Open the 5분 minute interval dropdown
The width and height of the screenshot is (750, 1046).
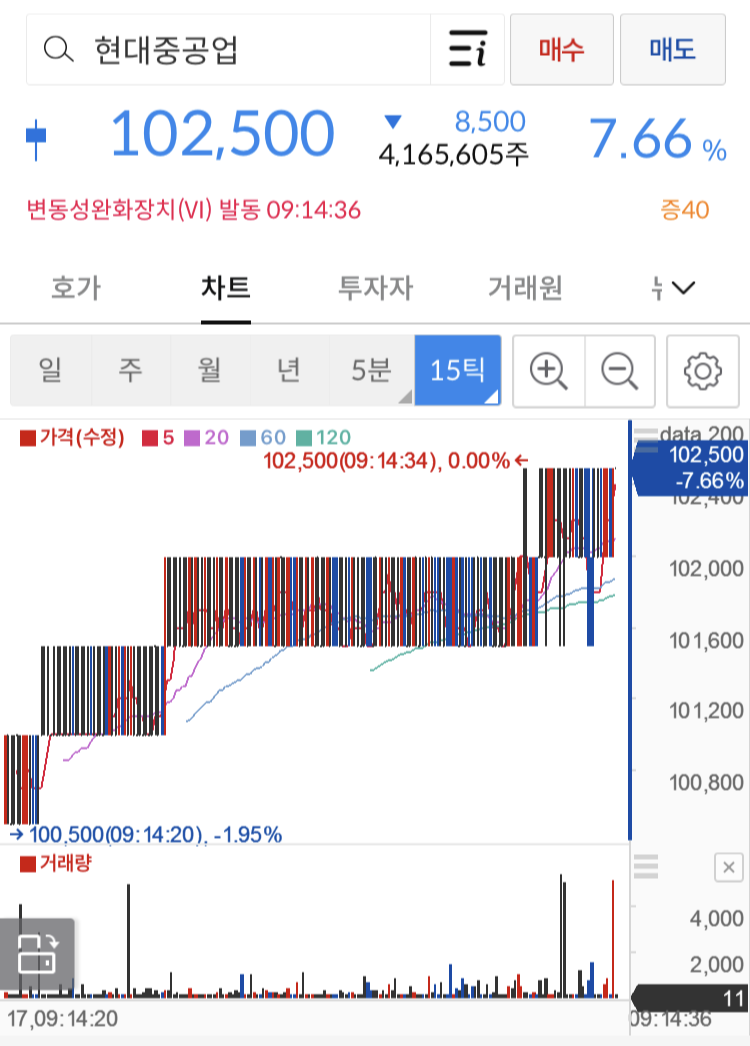(x=372, y=370)
